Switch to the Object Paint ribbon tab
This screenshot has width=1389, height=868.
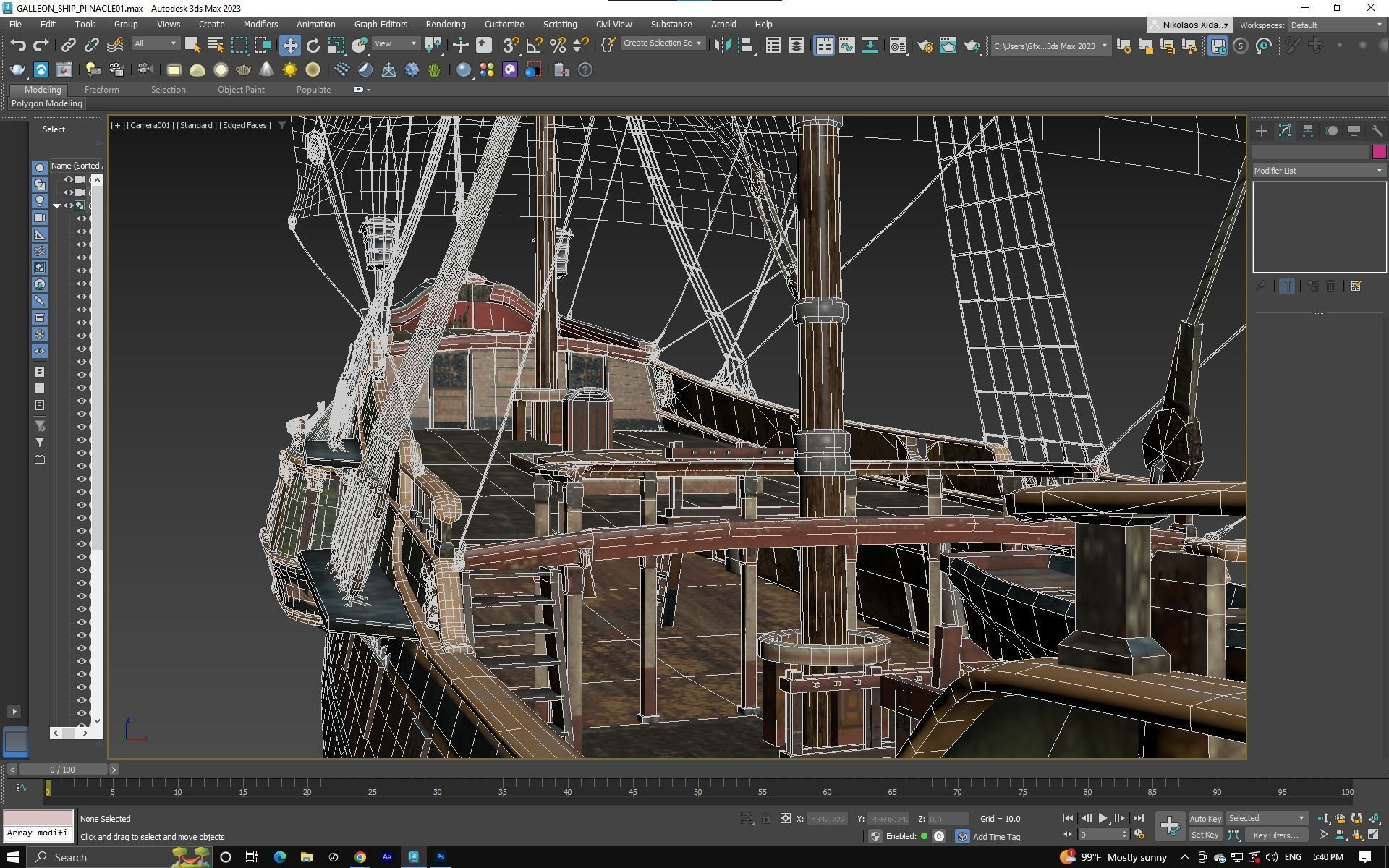[241, 90]
